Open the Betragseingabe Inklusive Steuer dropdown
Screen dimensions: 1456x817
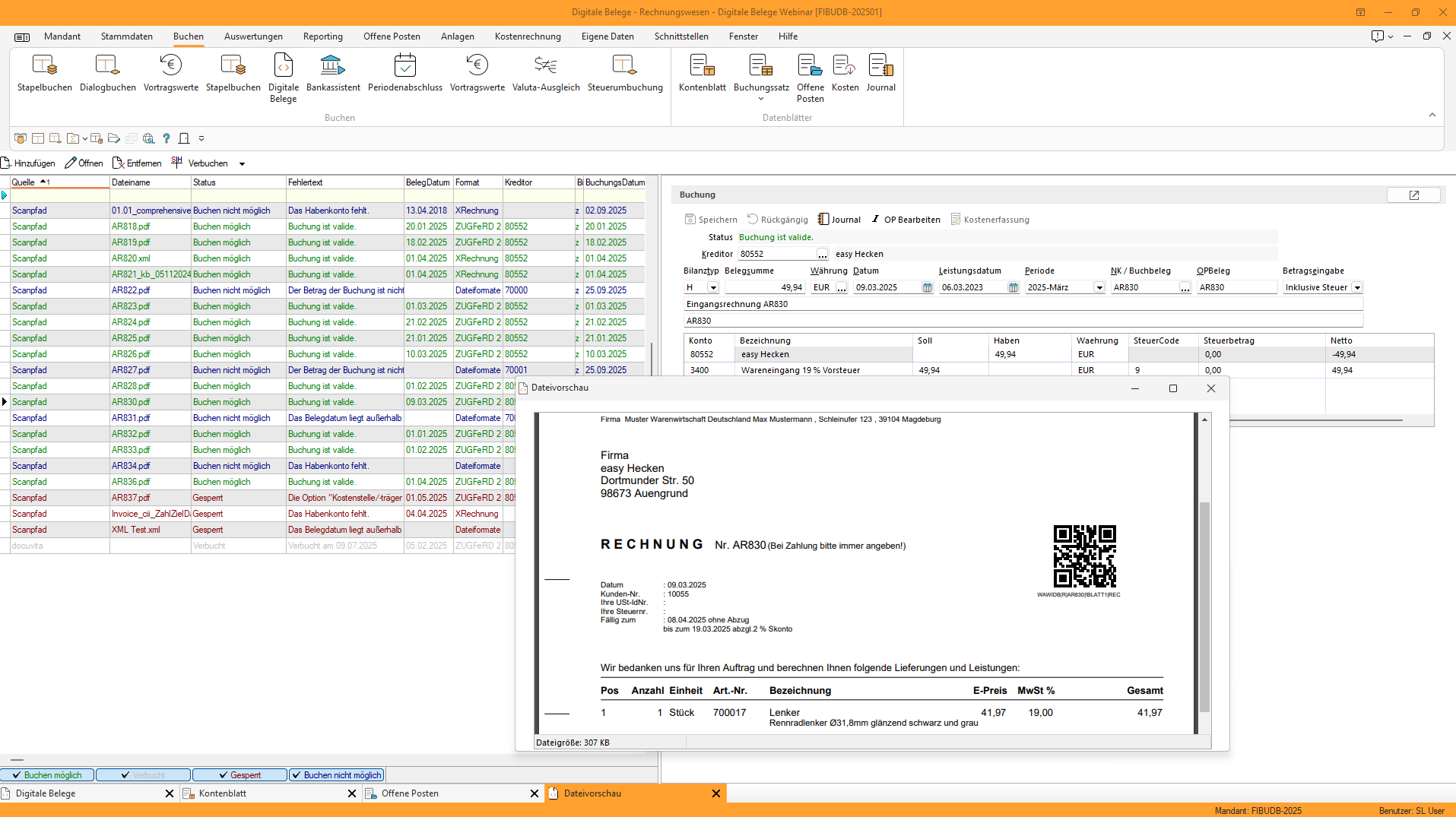pyautogui.click(x=1356, y=287)
